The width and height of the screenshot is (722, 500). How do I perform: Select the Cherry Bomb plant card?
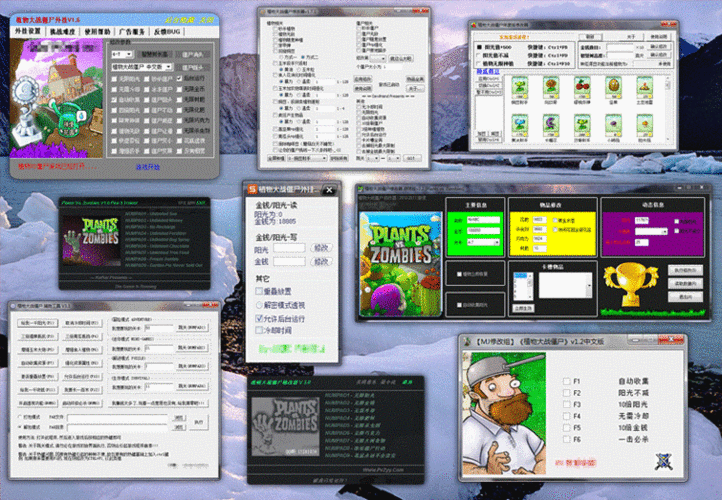(x=582, y=87)
